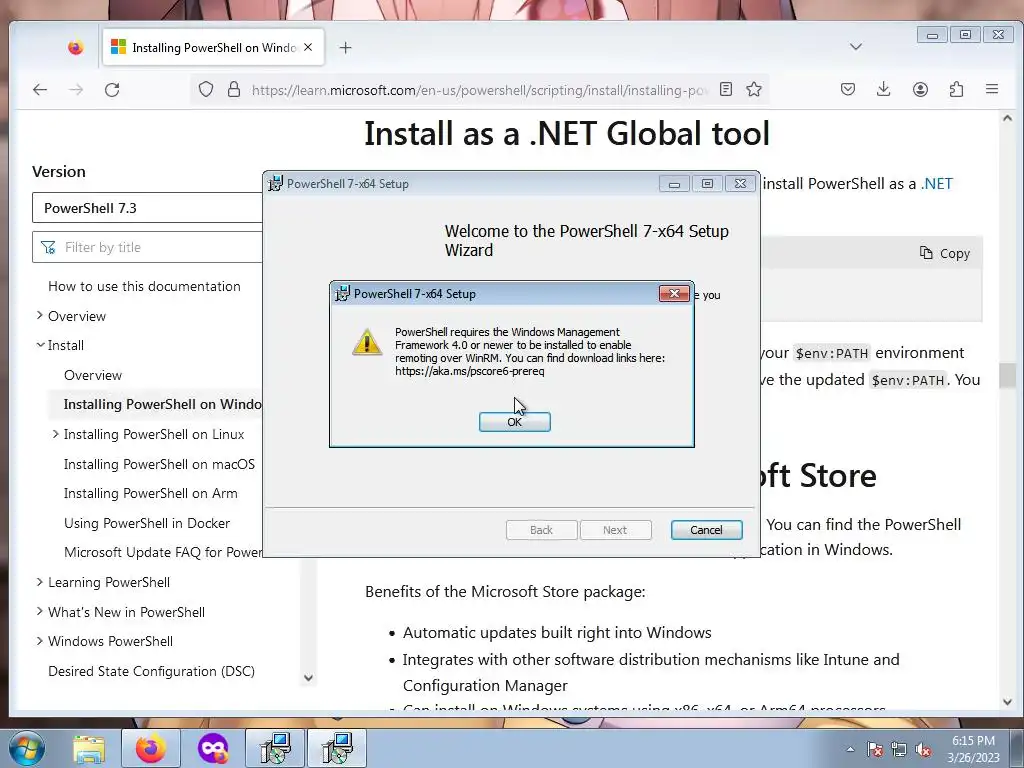The image size is (1024, 768).
Task: Click the Filter by title input field
Action: coord(148,247)
